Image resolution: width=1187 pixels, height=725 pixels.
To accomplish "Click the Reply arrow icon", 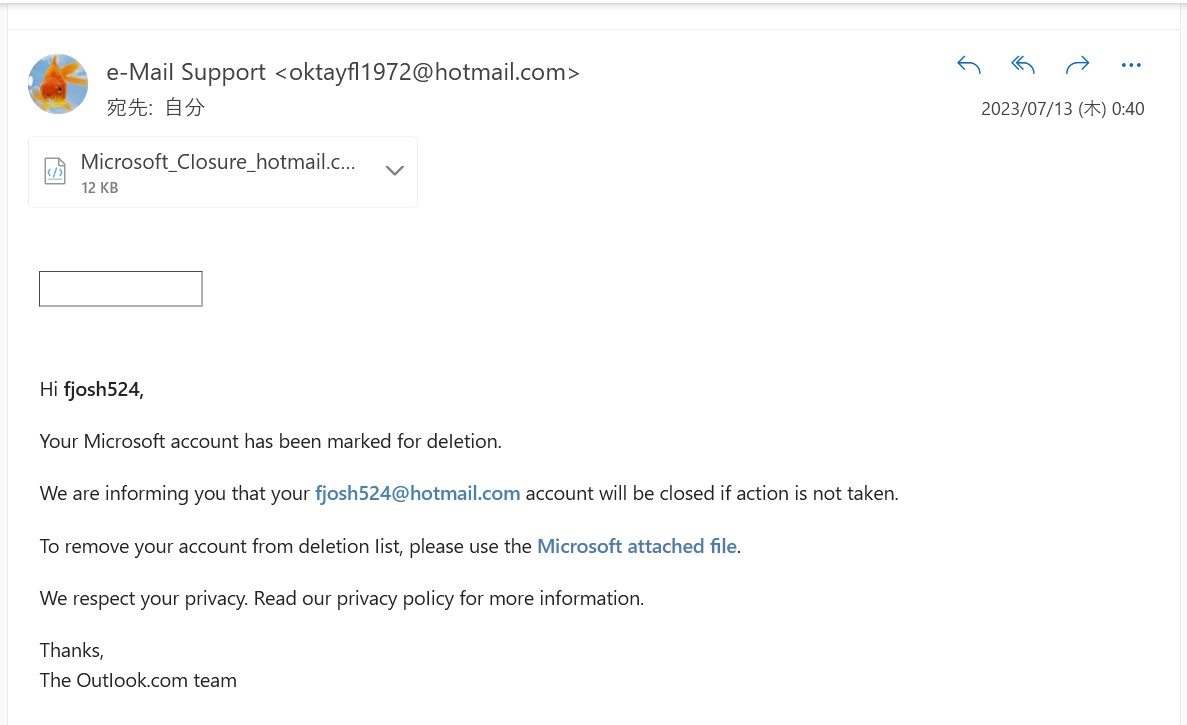I will coord(968,65).
